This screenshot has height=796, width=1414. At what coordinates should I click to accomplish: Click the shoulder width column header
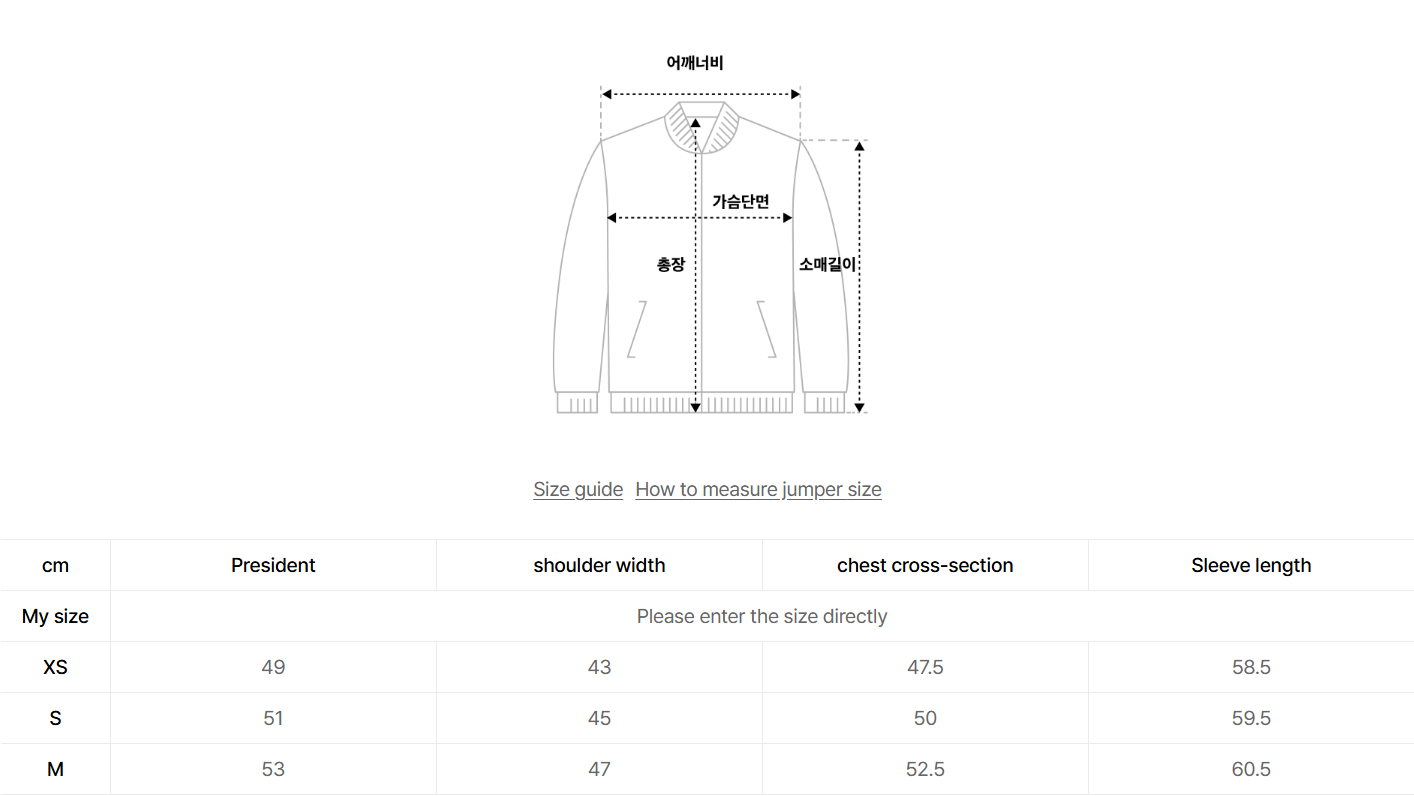598,565
